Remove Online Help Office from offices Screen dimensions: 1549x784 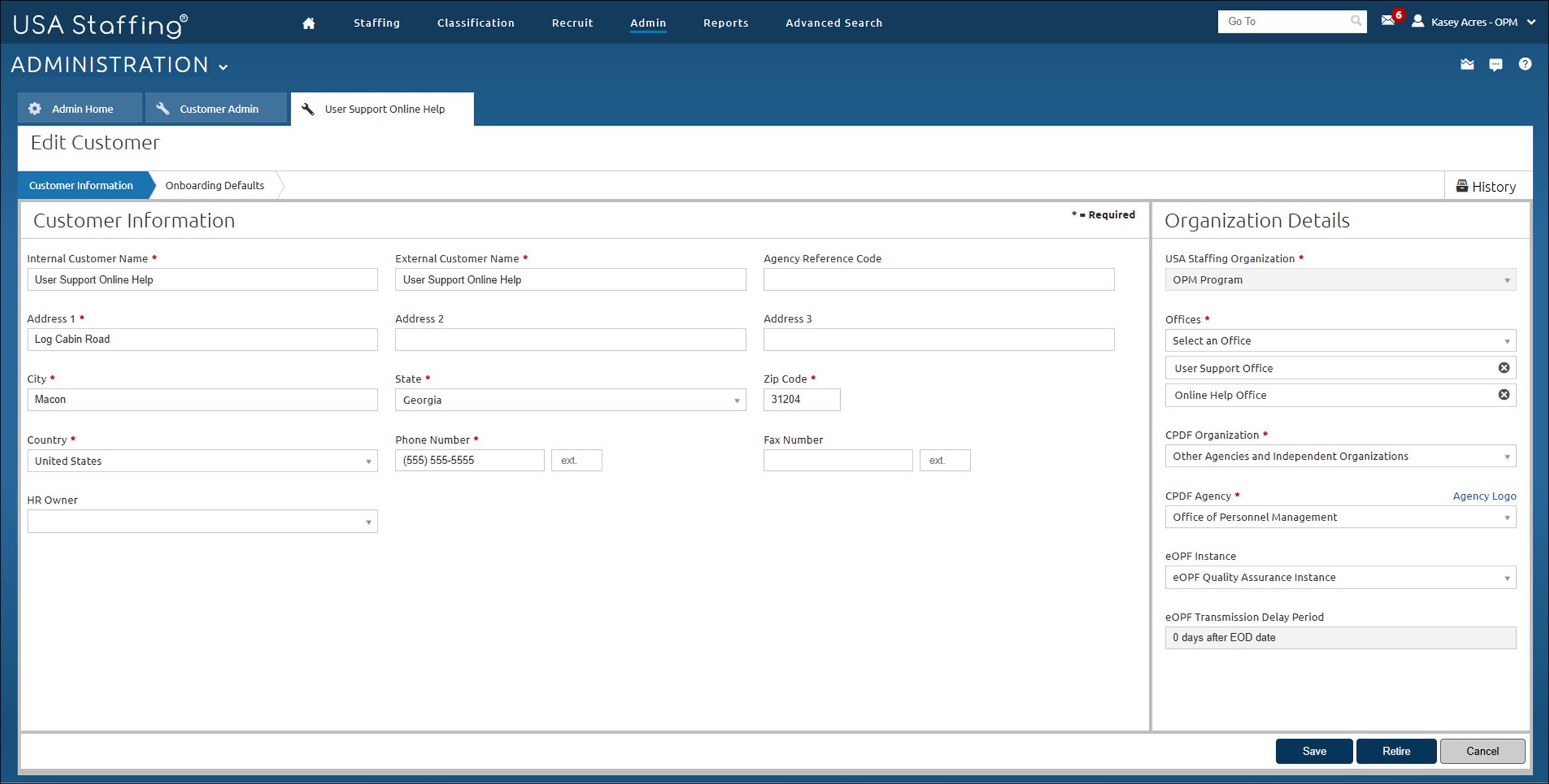(1504, 395)
